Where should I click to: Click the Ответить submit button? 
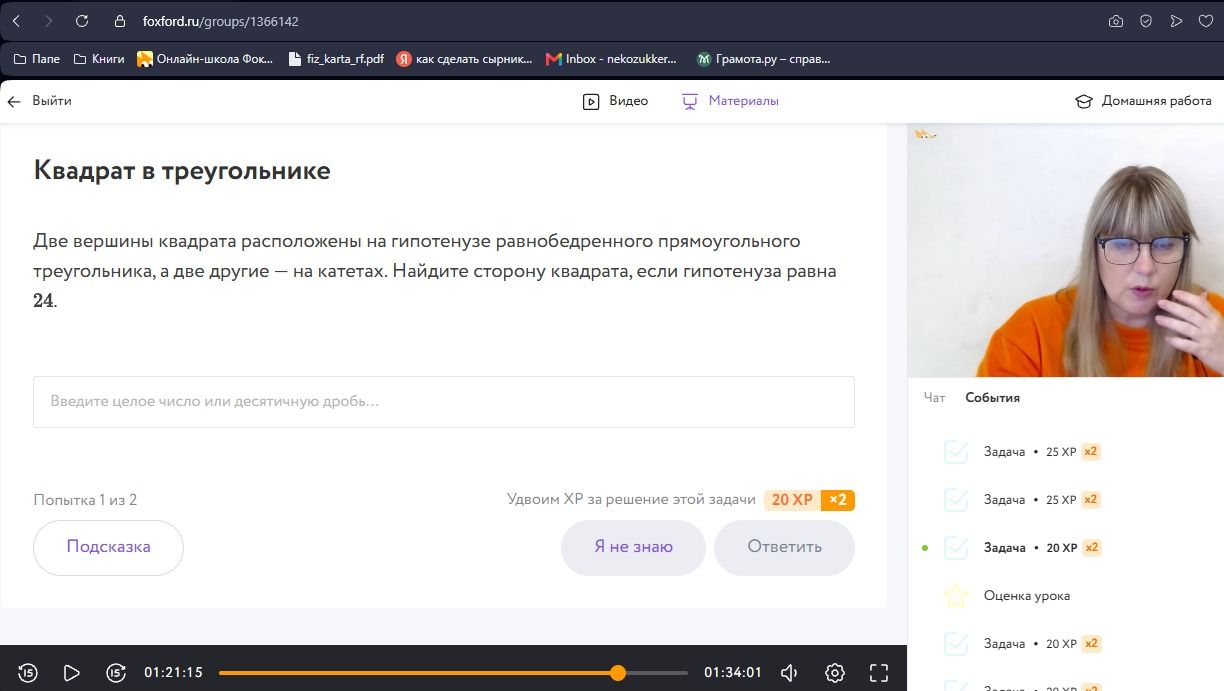(784, 547)
